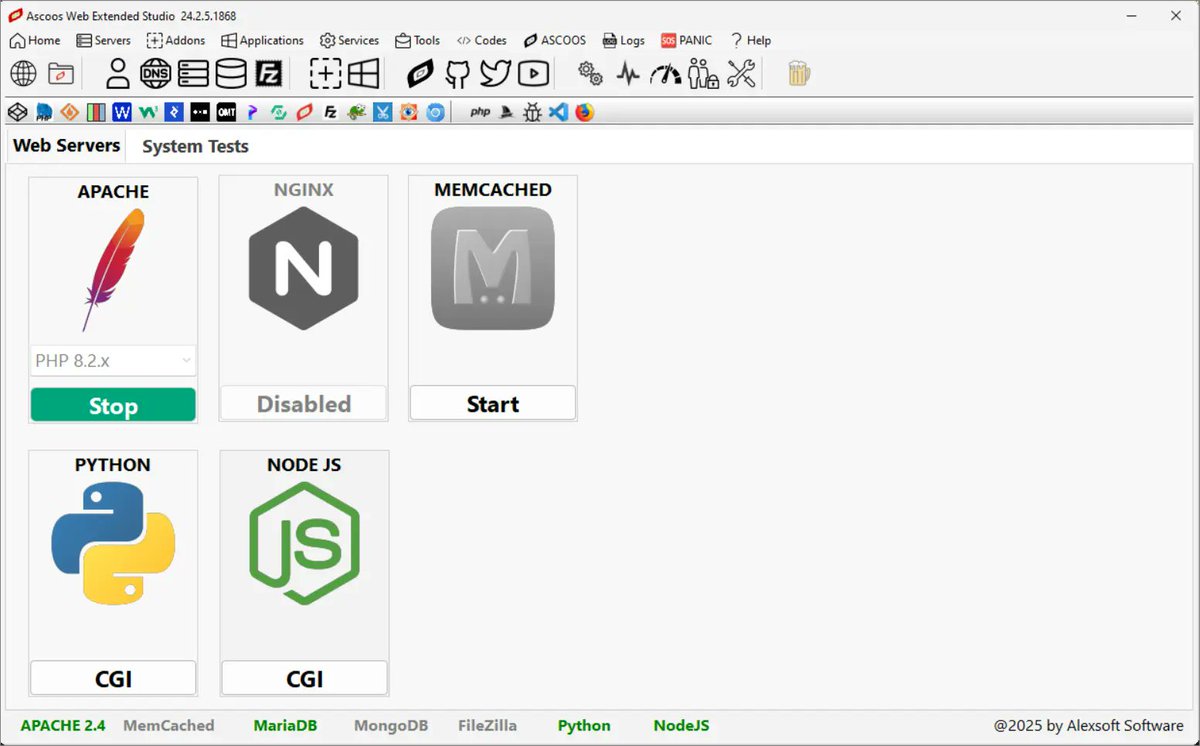Click the blue W icon in small toolbar

coord(122,112)
